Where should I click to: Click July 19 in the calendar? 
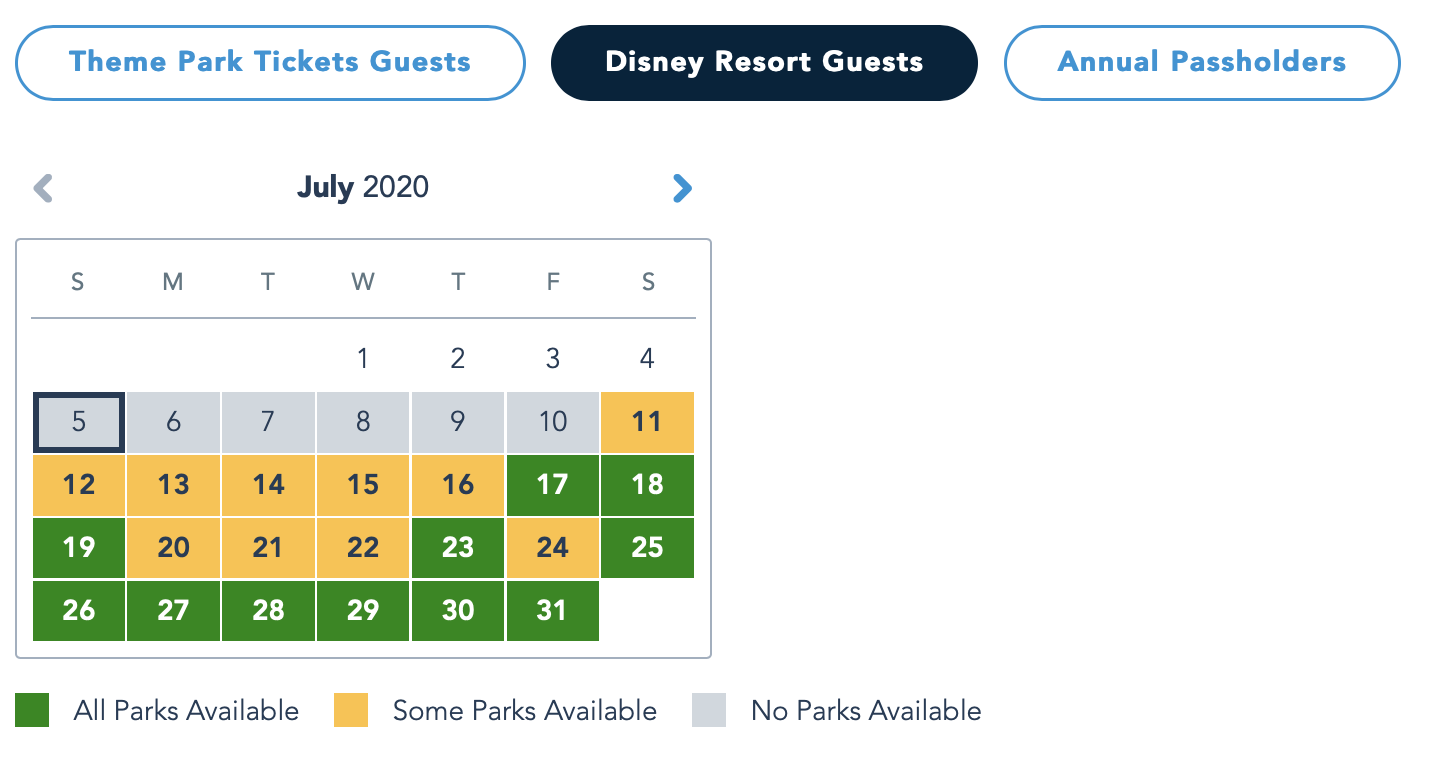tap(79, 547)
